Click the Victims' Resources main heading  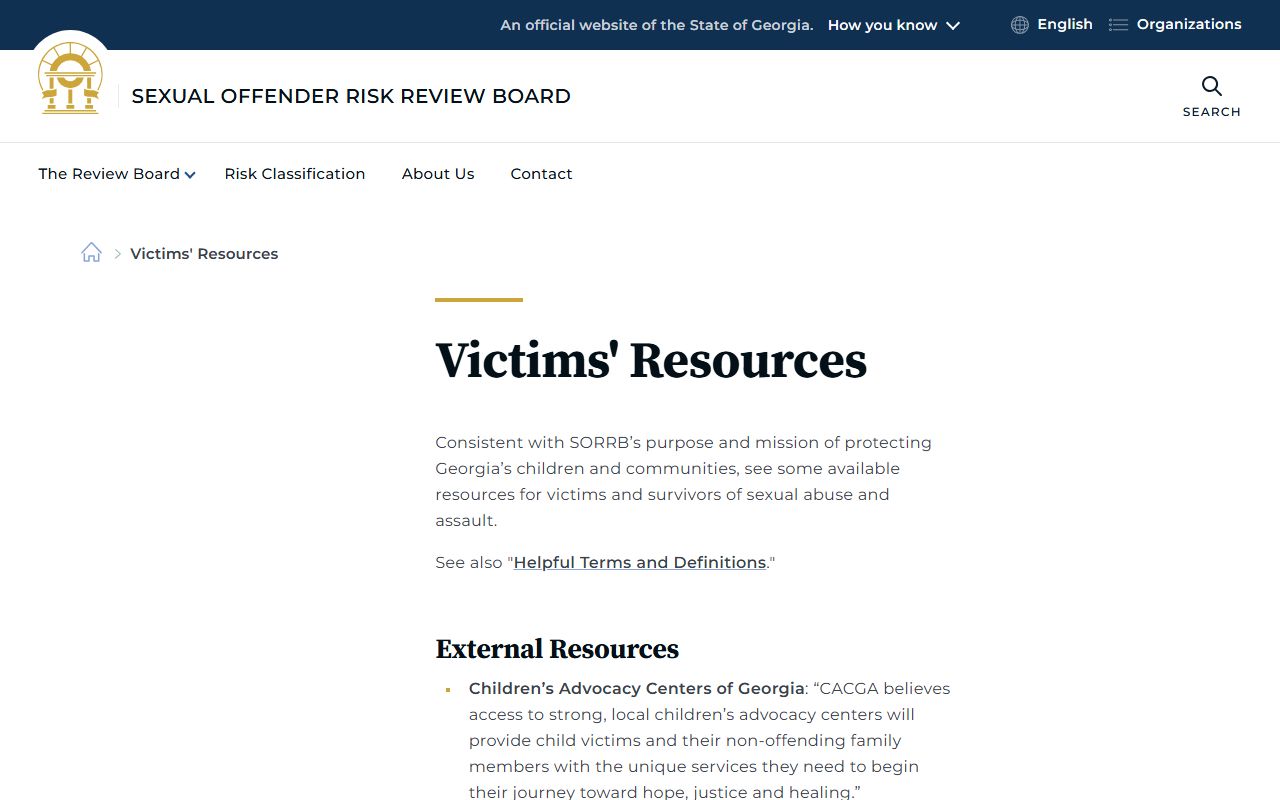651,360
